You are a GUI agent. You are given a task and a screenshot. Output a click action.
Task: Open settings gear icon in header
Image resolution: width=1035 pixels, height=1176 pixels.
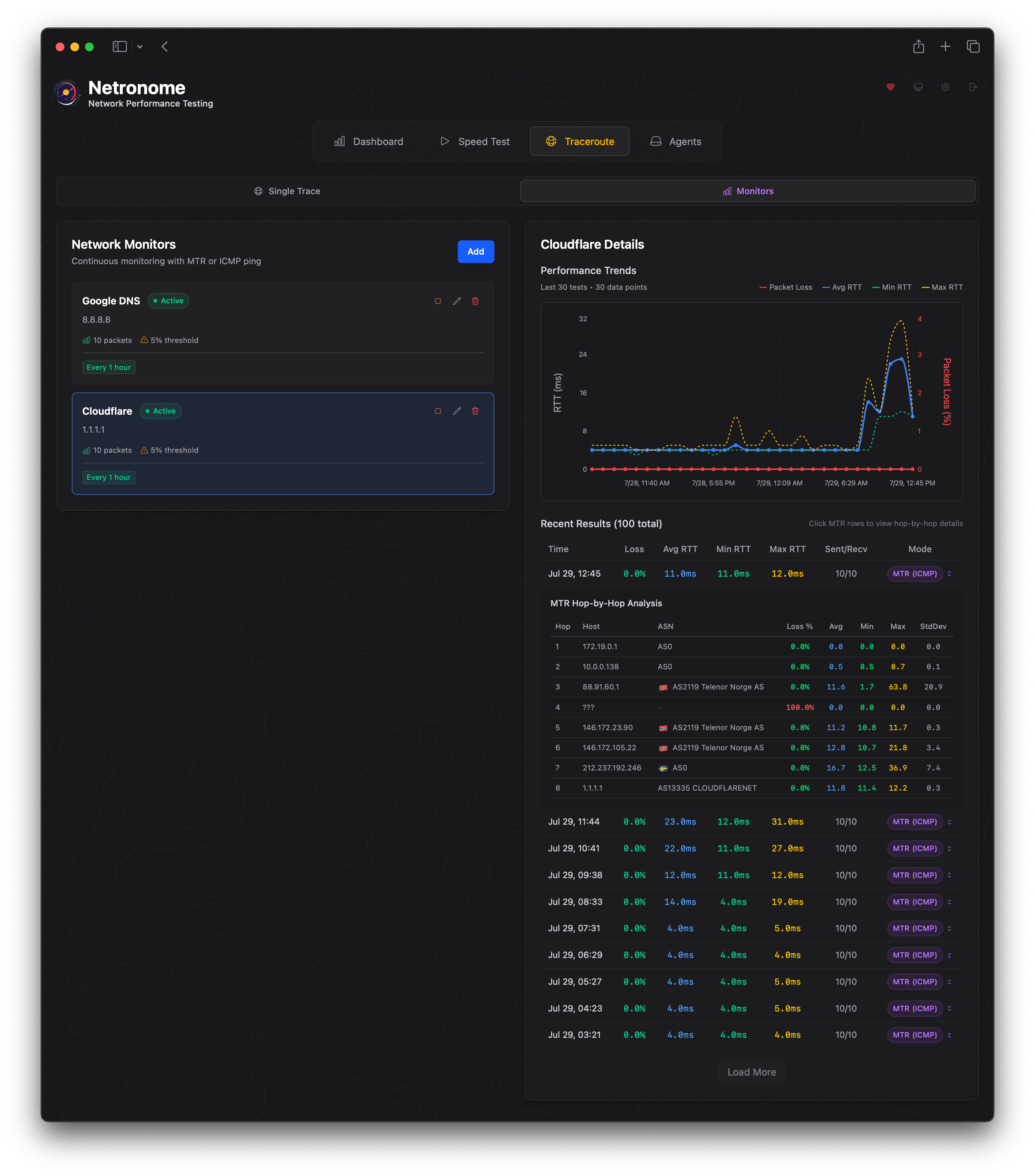tap(945, 88)
